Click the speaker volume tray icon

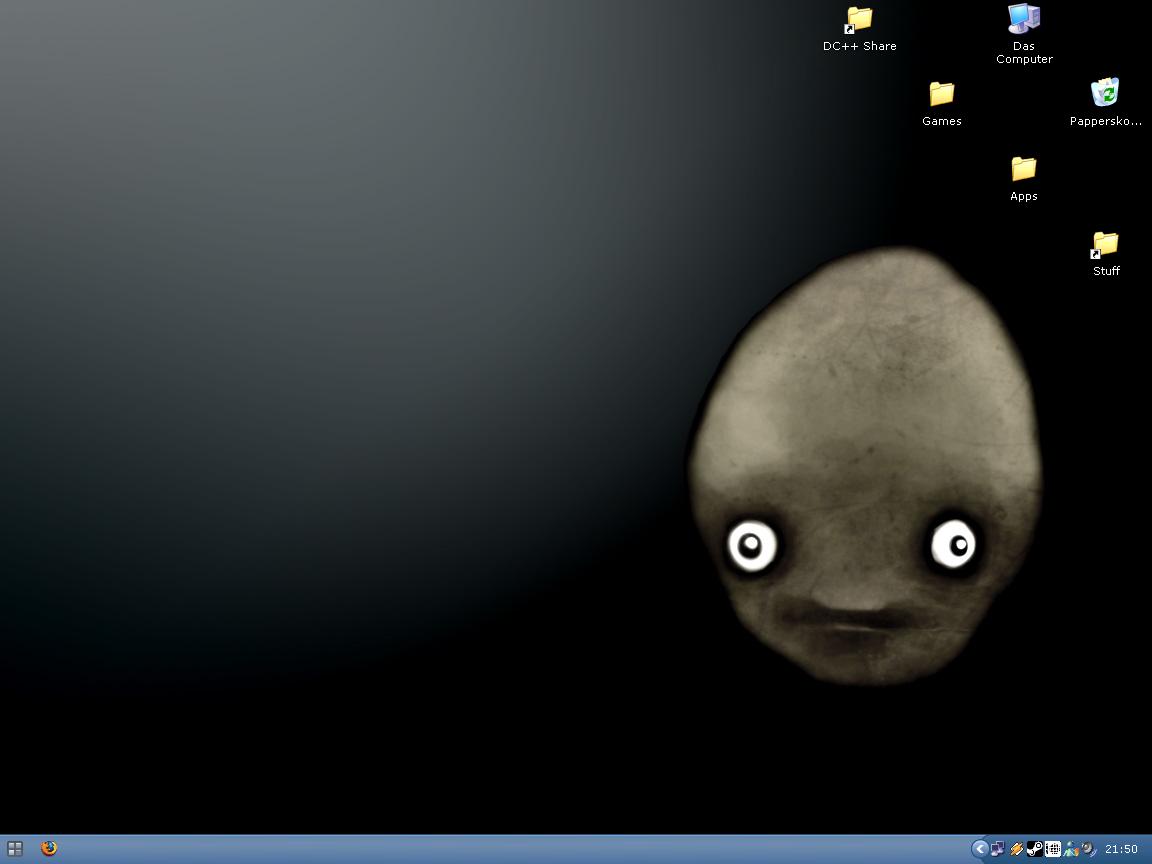click(x=1089, y=849)
